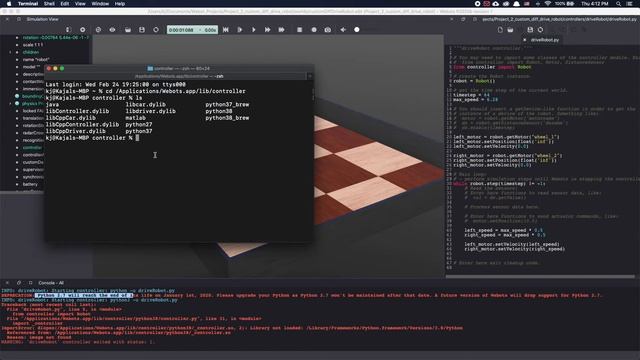The width and height of the screenshot is (640, 360).
Task: Click the Terminal window vertical scrollbar
Action: point(313,94)
